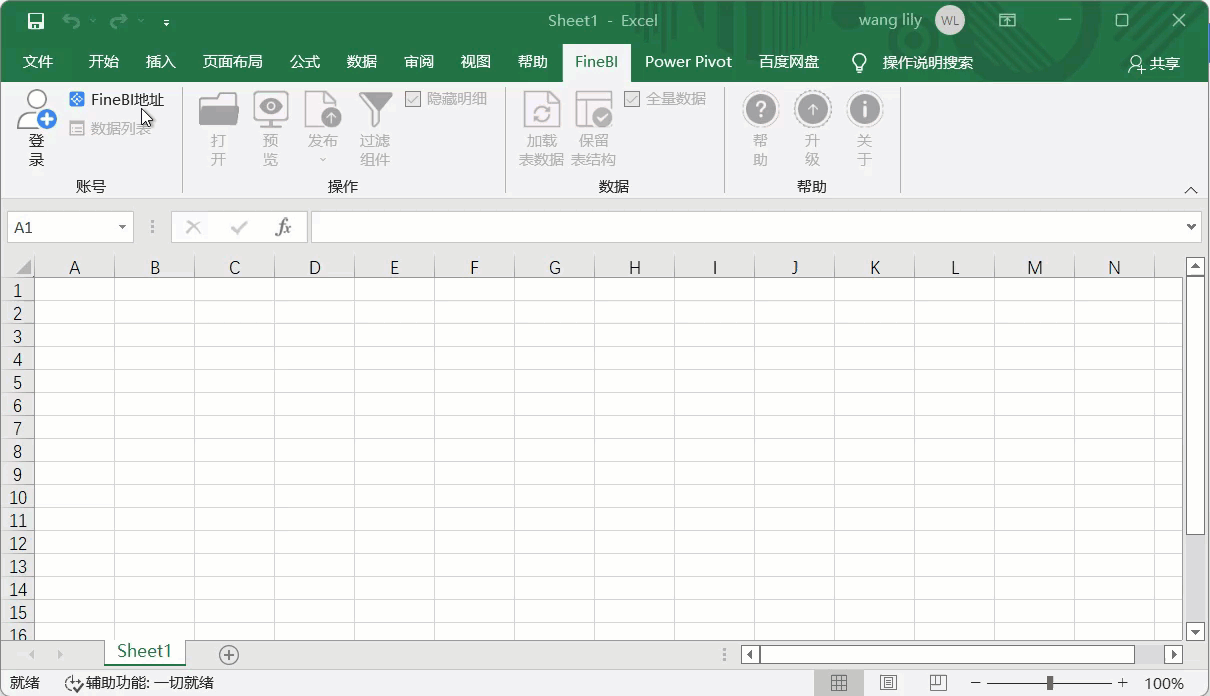Image resolution: width=1210 pixels, height=696 pixels.
Task: Toggle the 全量数据 checkbox
Action: pyautogui.click(x=632, y=99)
